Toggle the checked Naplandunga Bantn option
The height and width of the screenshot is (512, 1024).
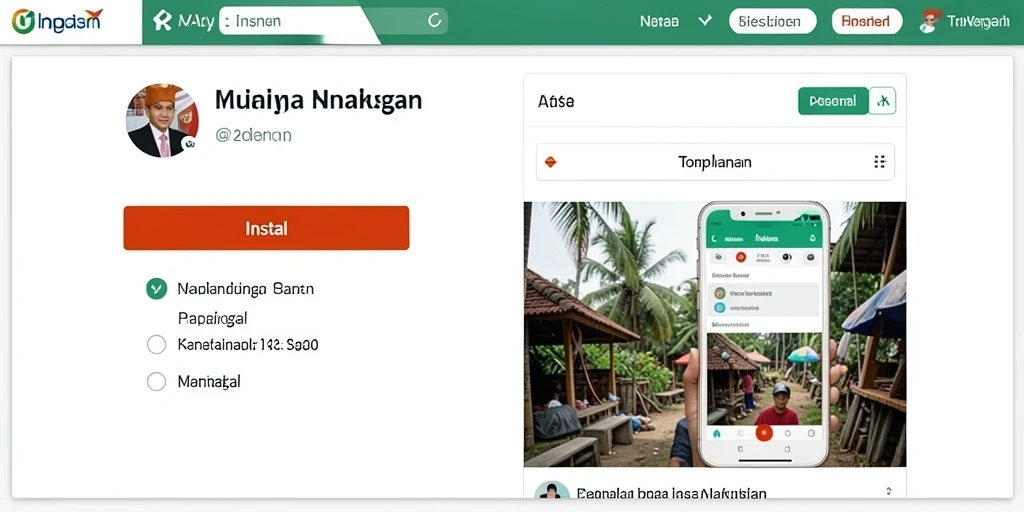[x=156, y=288]
